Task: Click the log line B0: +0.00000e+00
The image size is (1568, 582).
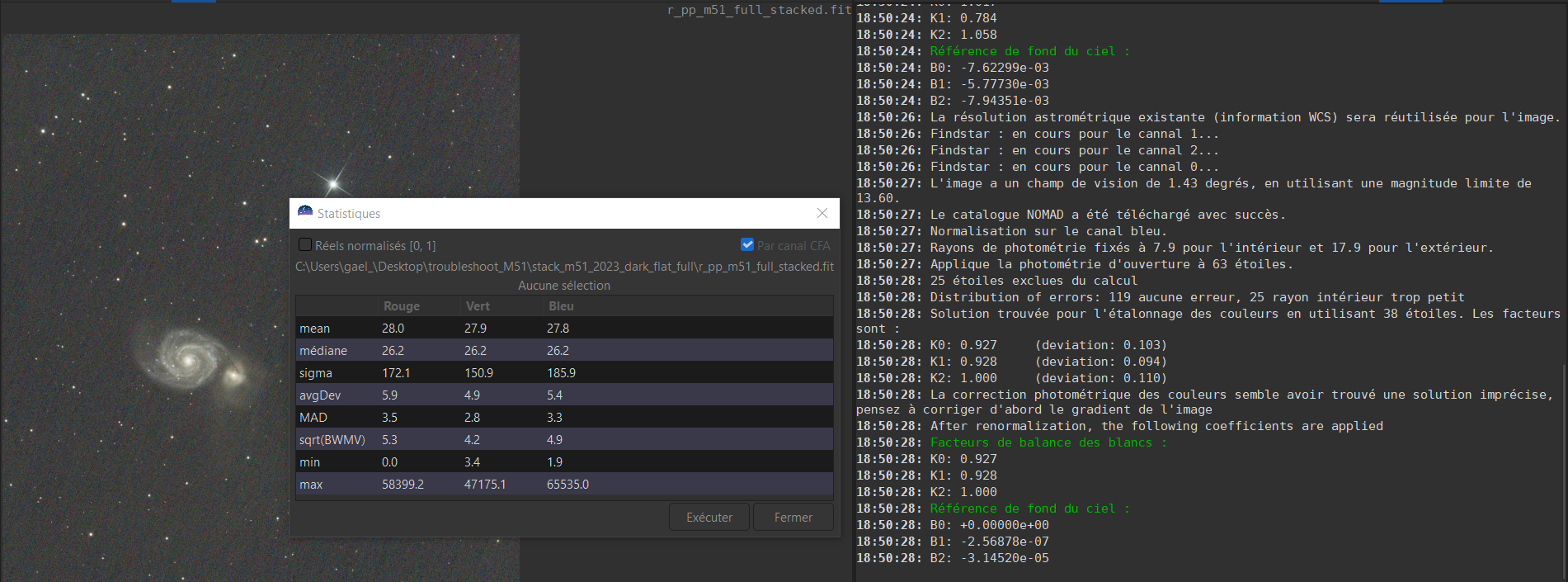Action: [952, 525]
